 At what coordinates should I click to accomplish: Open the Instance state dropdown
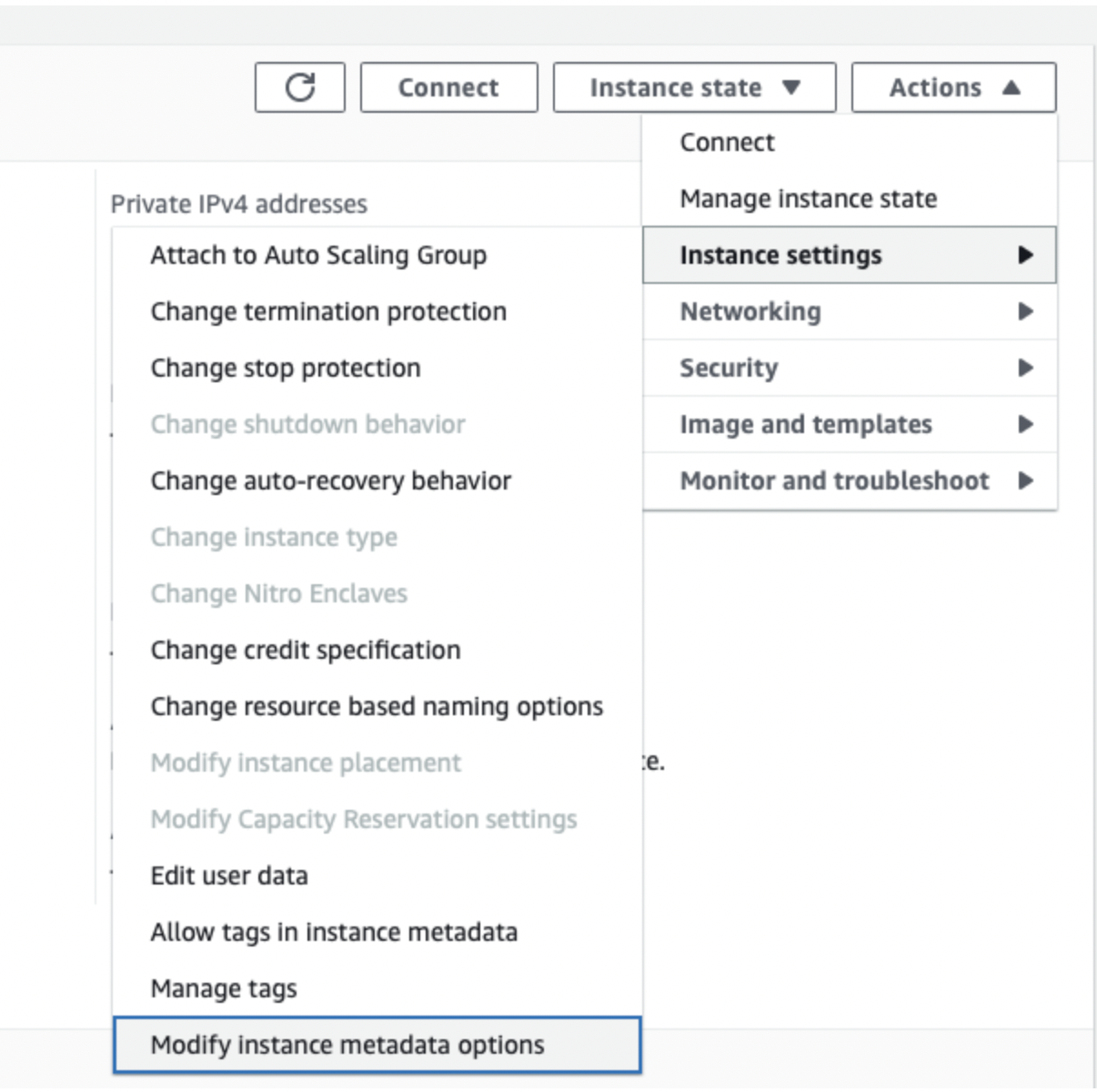pyautogui.click(x=694, y=87)
